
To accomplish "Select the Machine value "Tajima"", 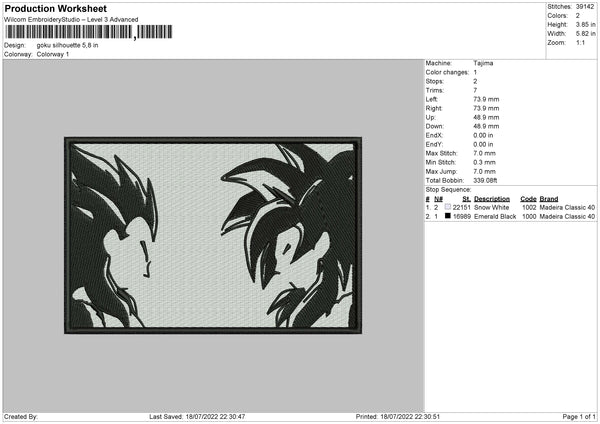I will [483, 63].
